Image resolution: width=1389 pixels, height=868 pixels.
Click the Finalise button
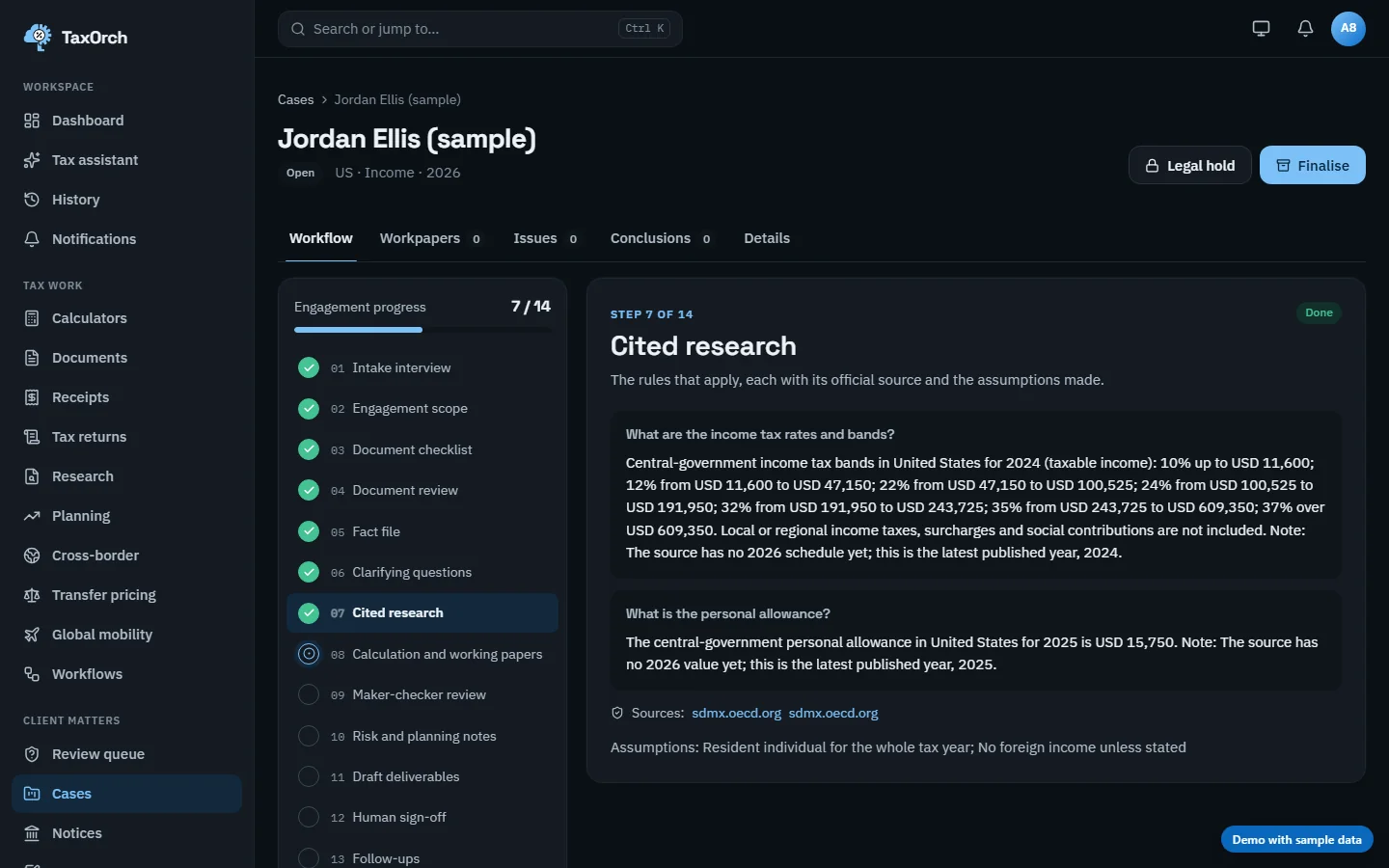[x=1313, y=165]
